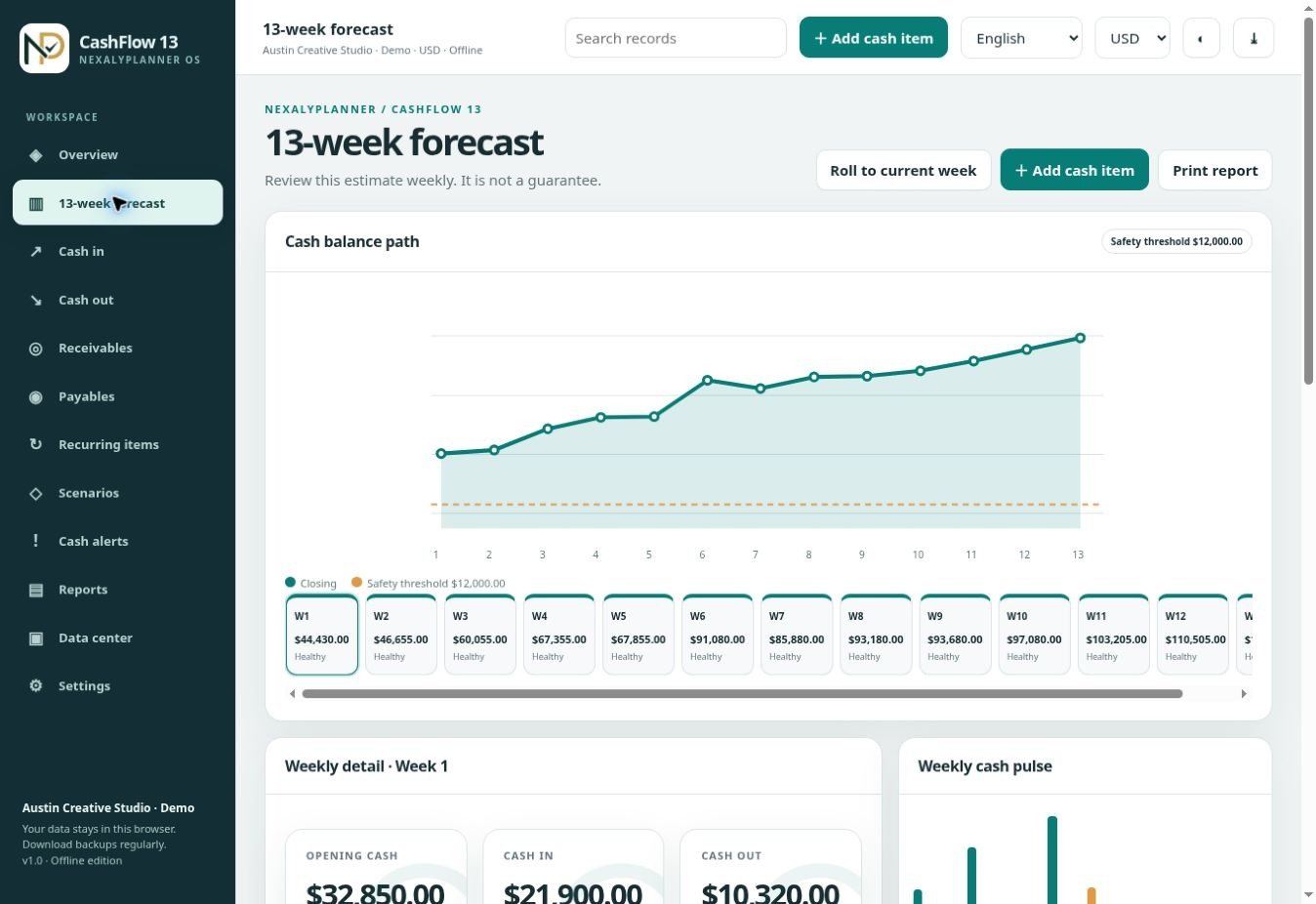This screenshot has height=904, width=1316.
Task: Click the download icon button in header
Action: 1254,38
